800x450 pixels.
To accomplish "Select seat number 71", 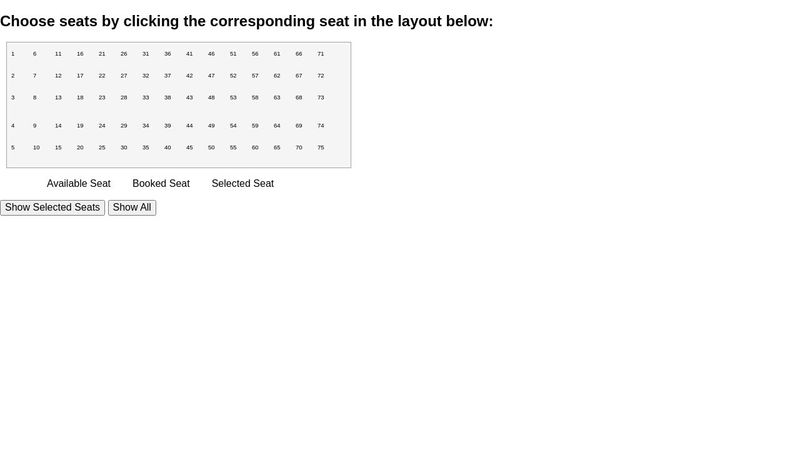I will click(321, 54).
